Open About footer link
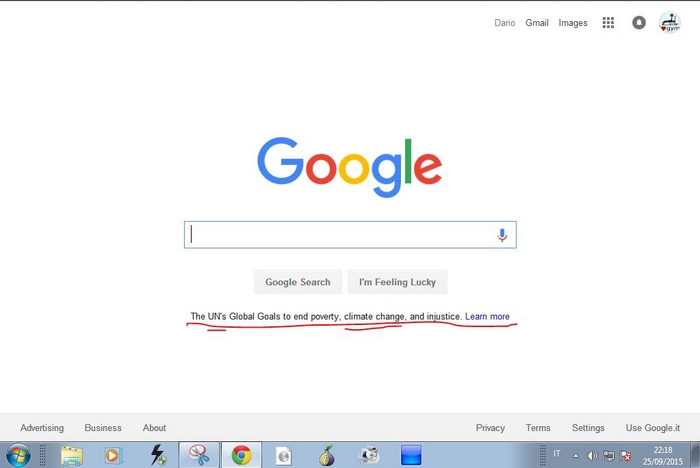Viewport: 700px width, 468px height. (x=154, y=427)
